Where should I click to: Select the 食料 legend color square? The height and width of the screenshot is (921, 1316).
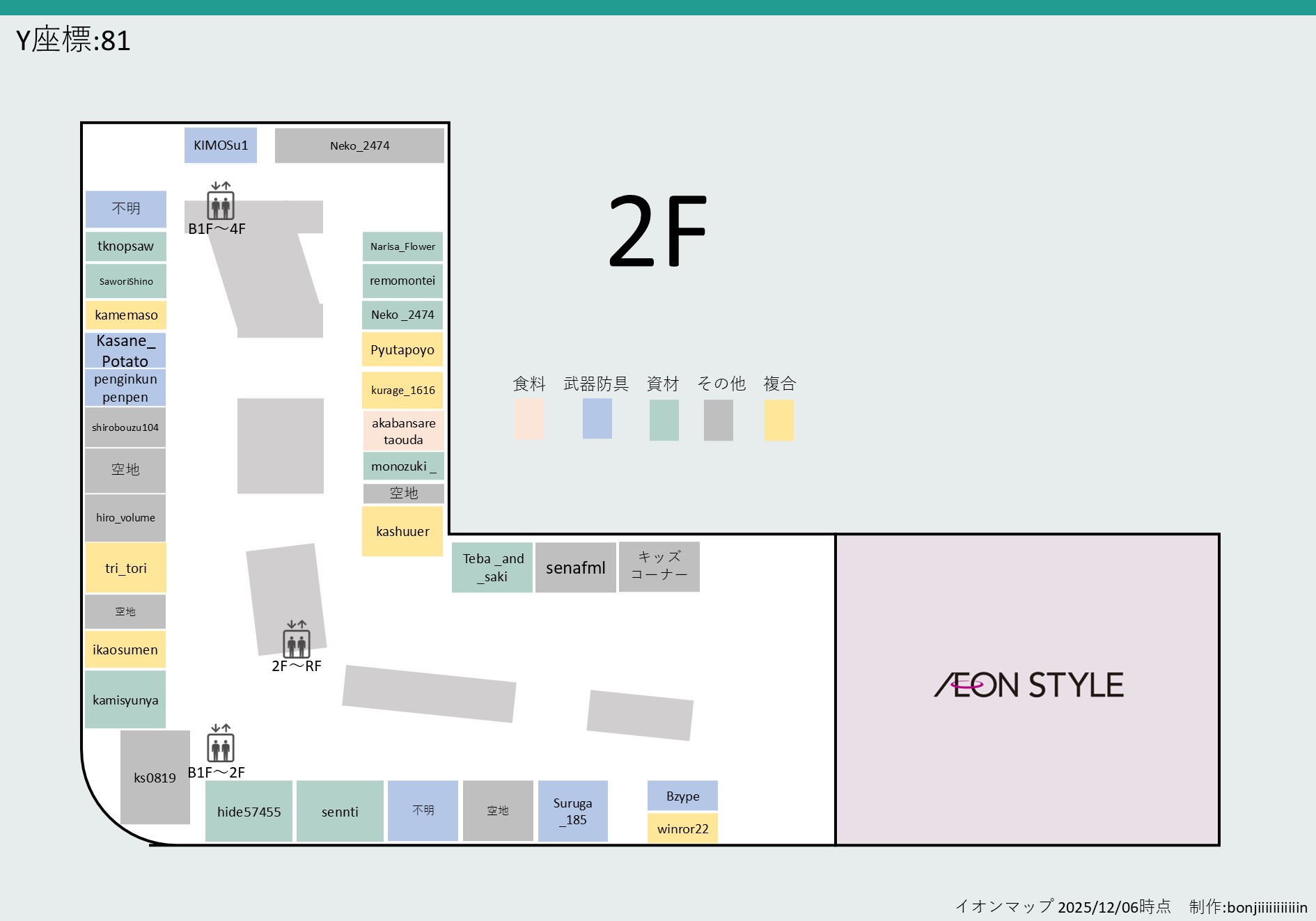click(x=528, y=419)
